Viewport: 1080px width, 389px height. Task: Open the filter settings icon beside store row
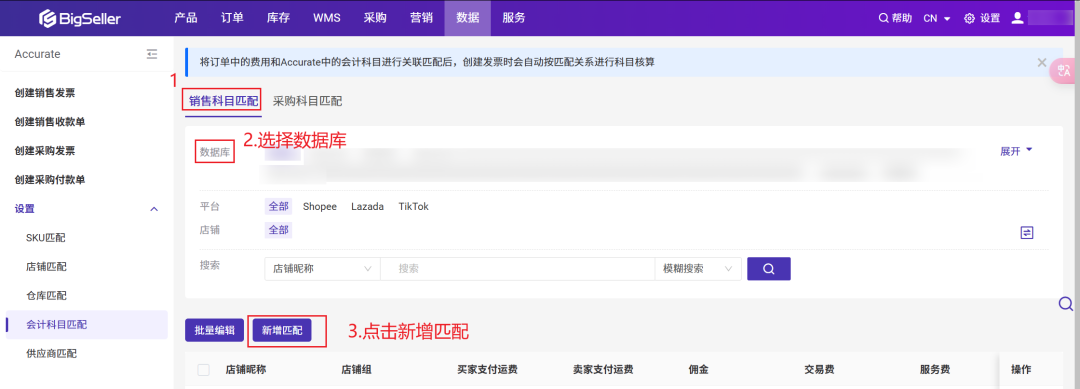pyautogui.click(x=1027, y=233)
